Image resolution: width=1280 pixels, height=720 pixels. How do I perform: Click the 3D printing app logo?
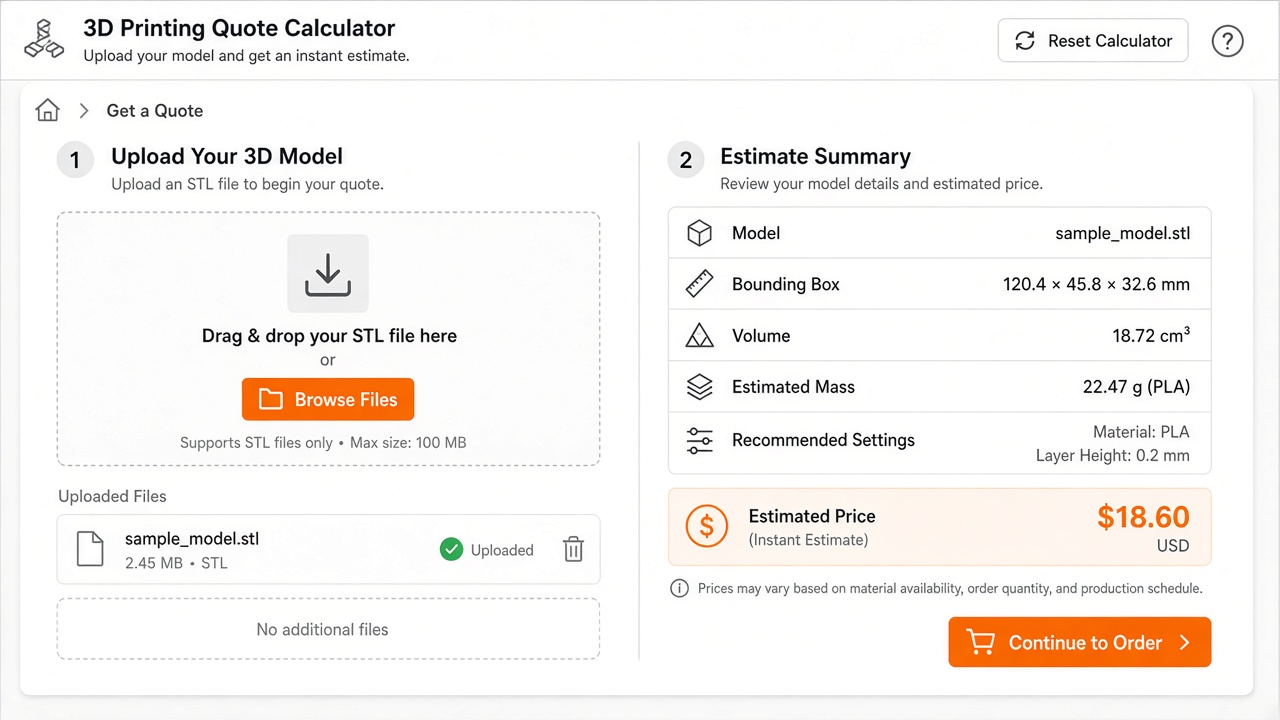pyautogui.click(x=44, y=39)
